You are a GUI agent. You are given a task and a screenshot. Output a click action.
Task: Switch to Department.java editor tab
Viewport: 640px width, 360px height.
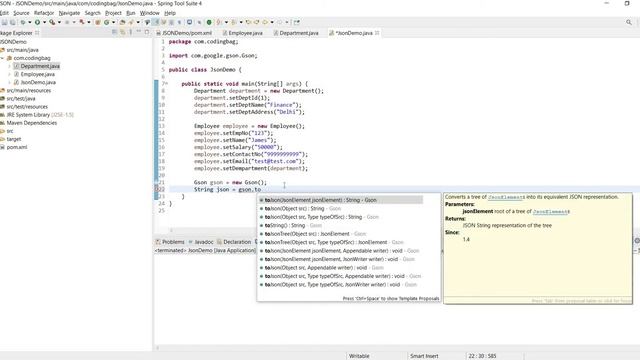pos(296,33)
